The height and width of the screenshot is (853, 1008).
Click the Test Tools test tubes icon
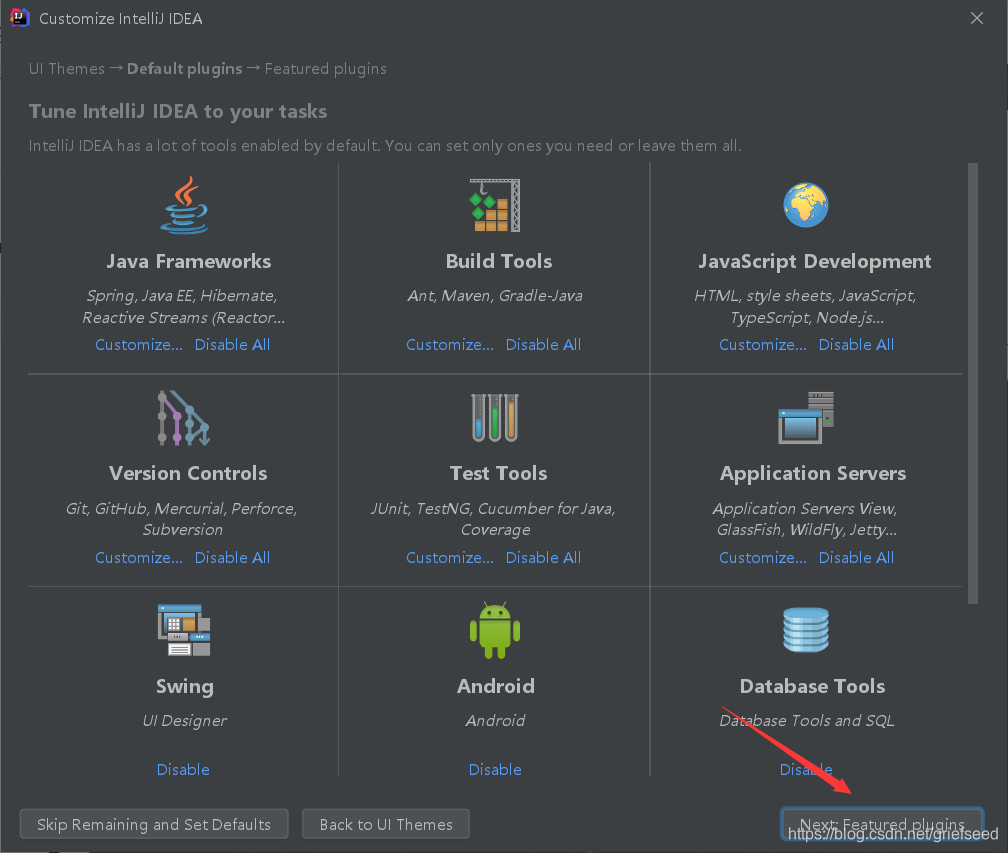[495, 418]
